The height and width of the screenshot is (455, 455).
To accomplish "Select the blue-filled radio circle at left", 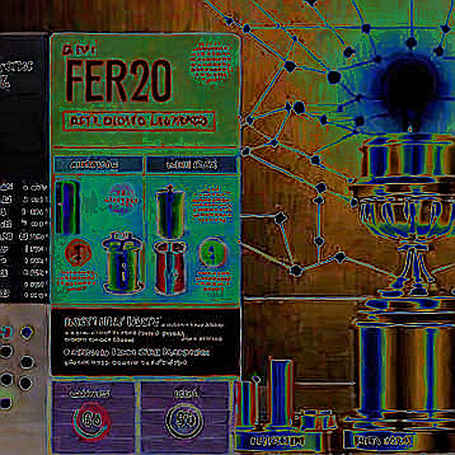I will [x=27, y=332].
